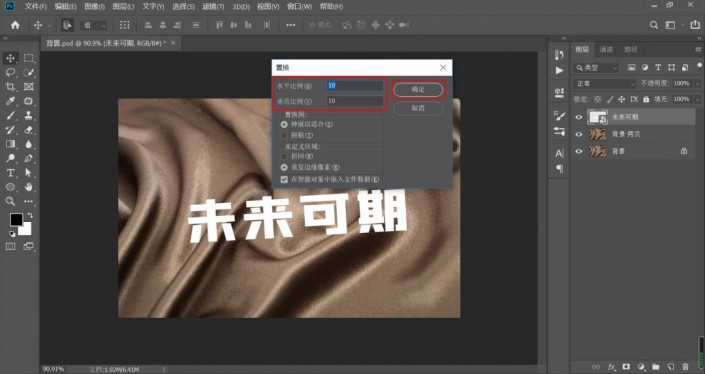This screenshot has height=374, width=705.
Task: Select the Gradient tool
Action: coord(10,144)
